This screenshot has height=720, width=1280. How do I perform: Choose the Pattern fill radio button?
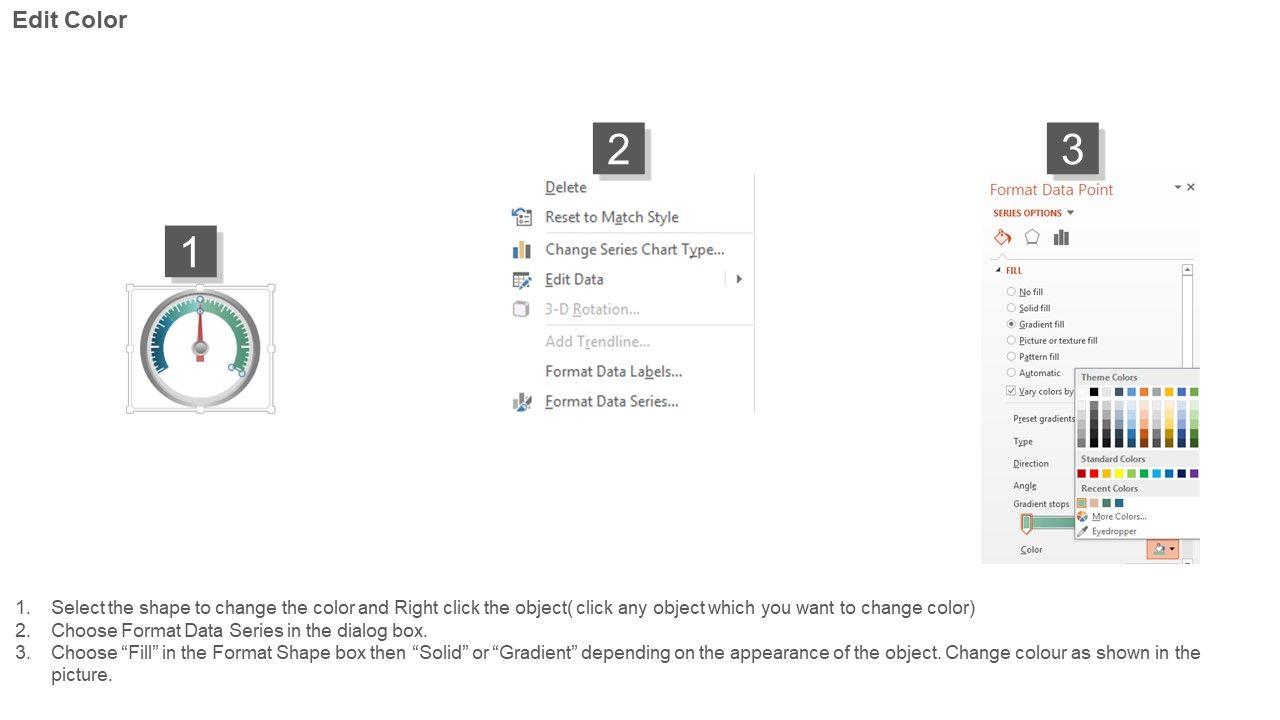coord(1011,357)
